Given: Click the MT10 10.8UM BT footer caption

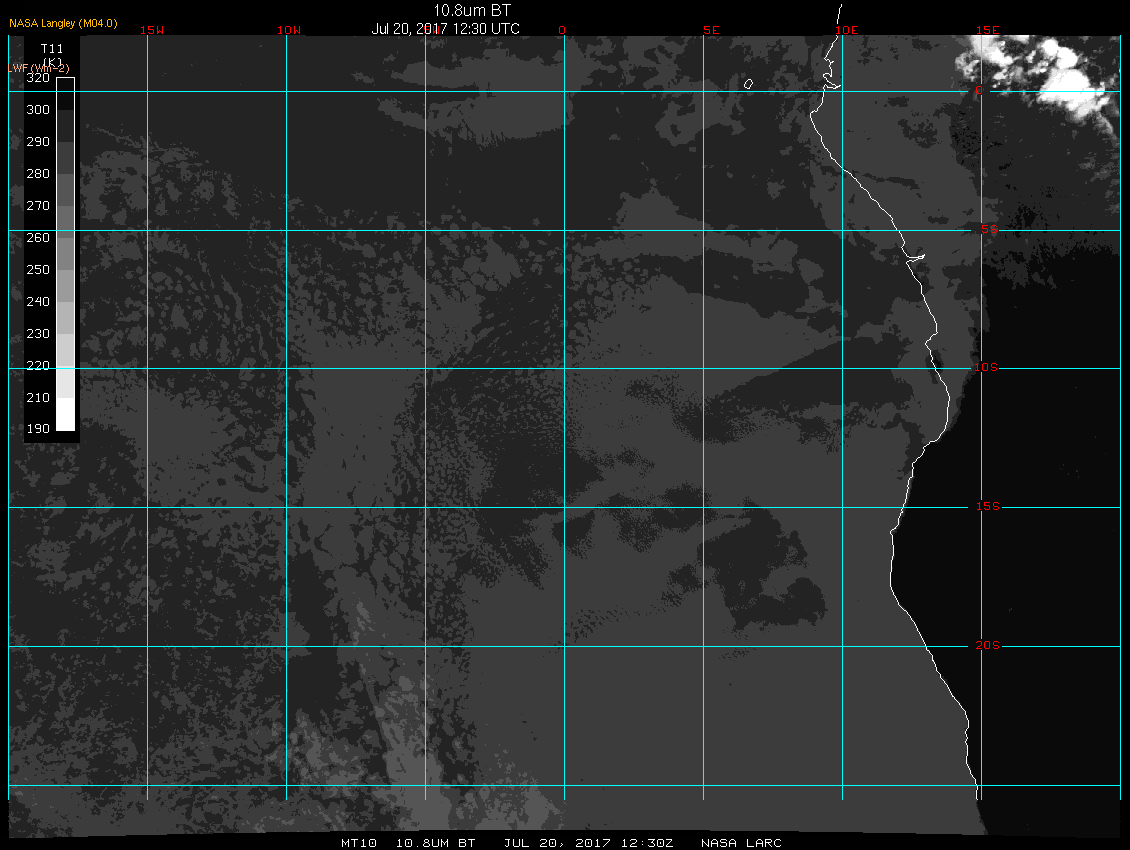Looking at the screenshot, I should coord(408,843).
